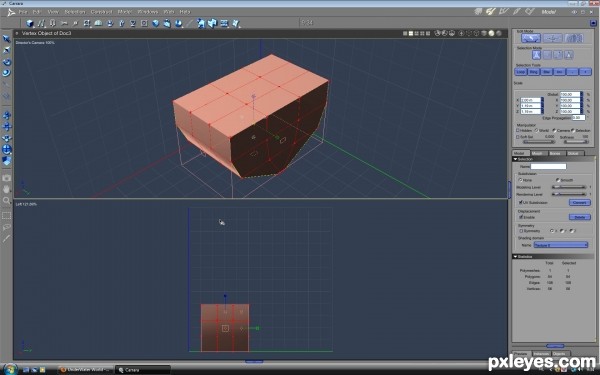Open the Construct menu
This screenshot has width=600, height=375.
pos(101,12)
